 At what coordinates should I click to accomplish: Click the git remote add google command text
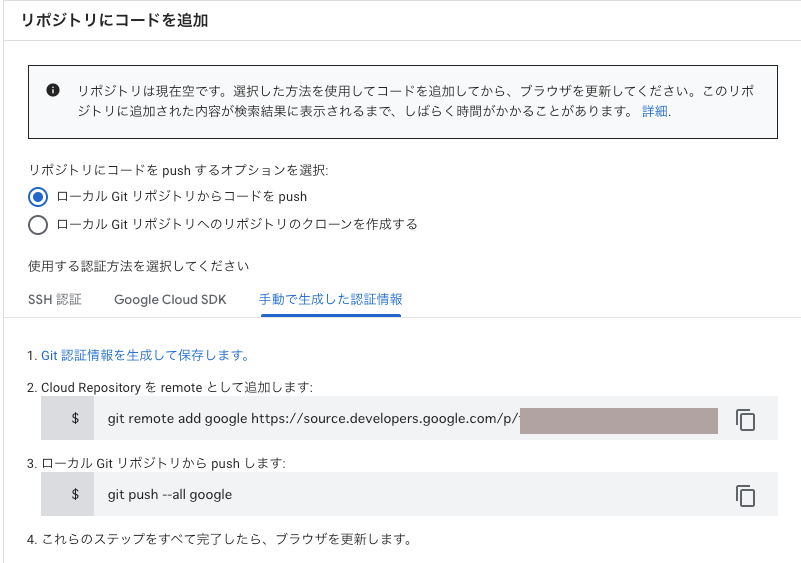312,419
